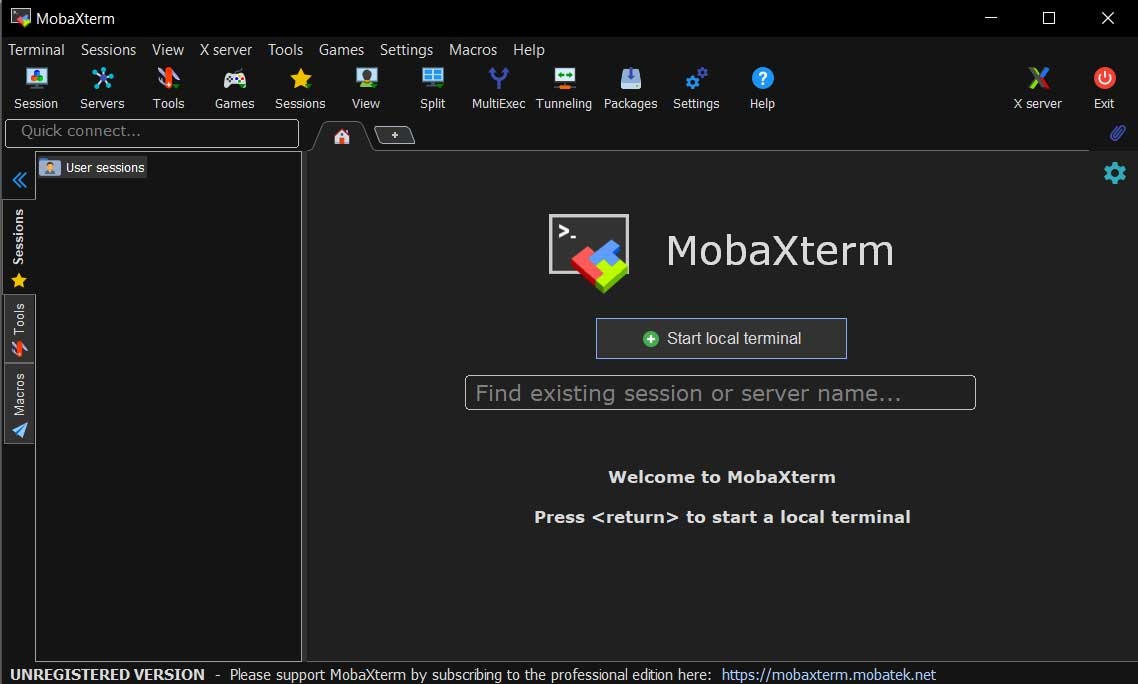Switch to the Macros sidebar tab

coord(19,403)
